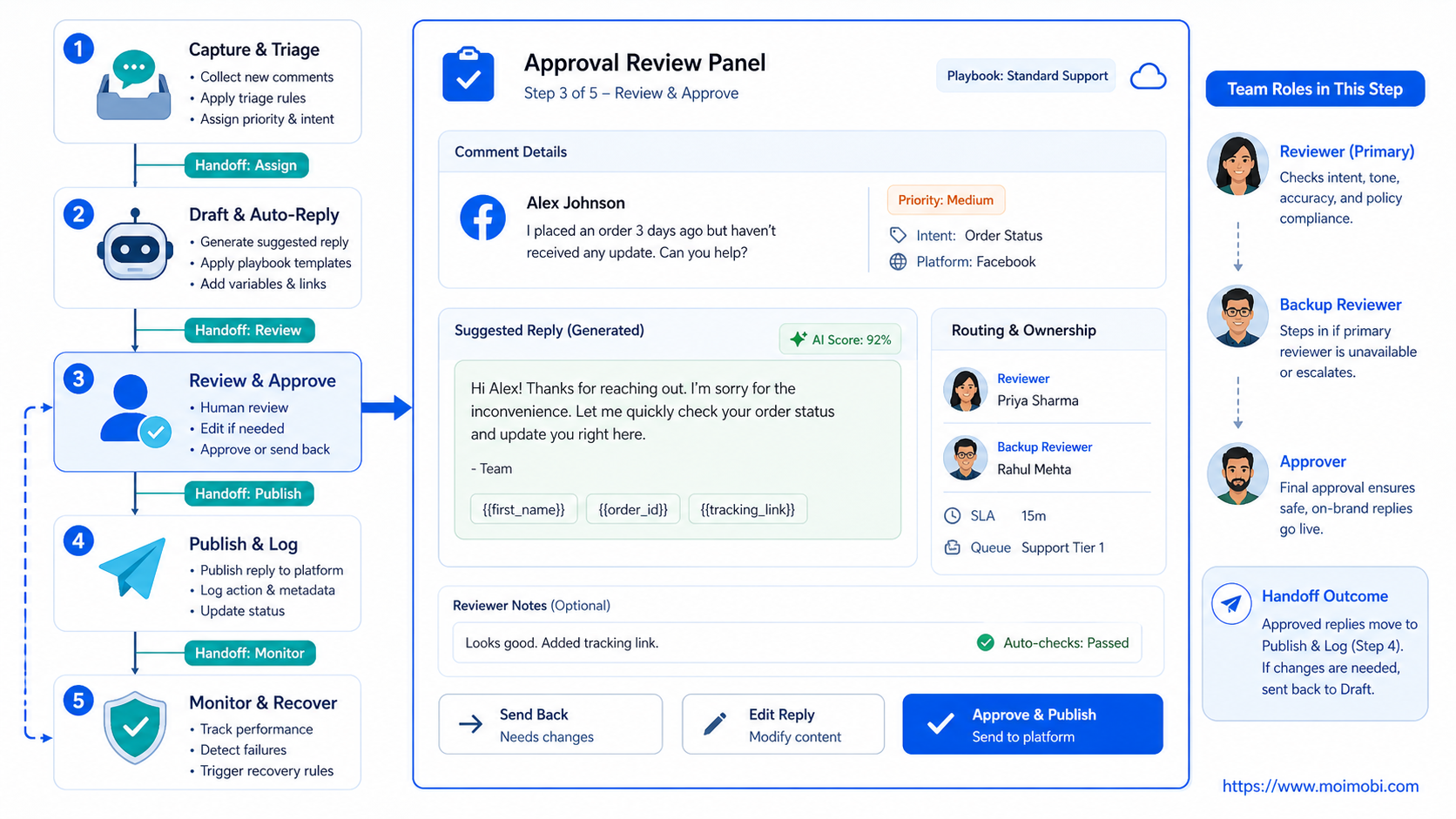Screen dimensions: 1456x819
Task: Select the Review & Approve step title
Action: [262, 380]
